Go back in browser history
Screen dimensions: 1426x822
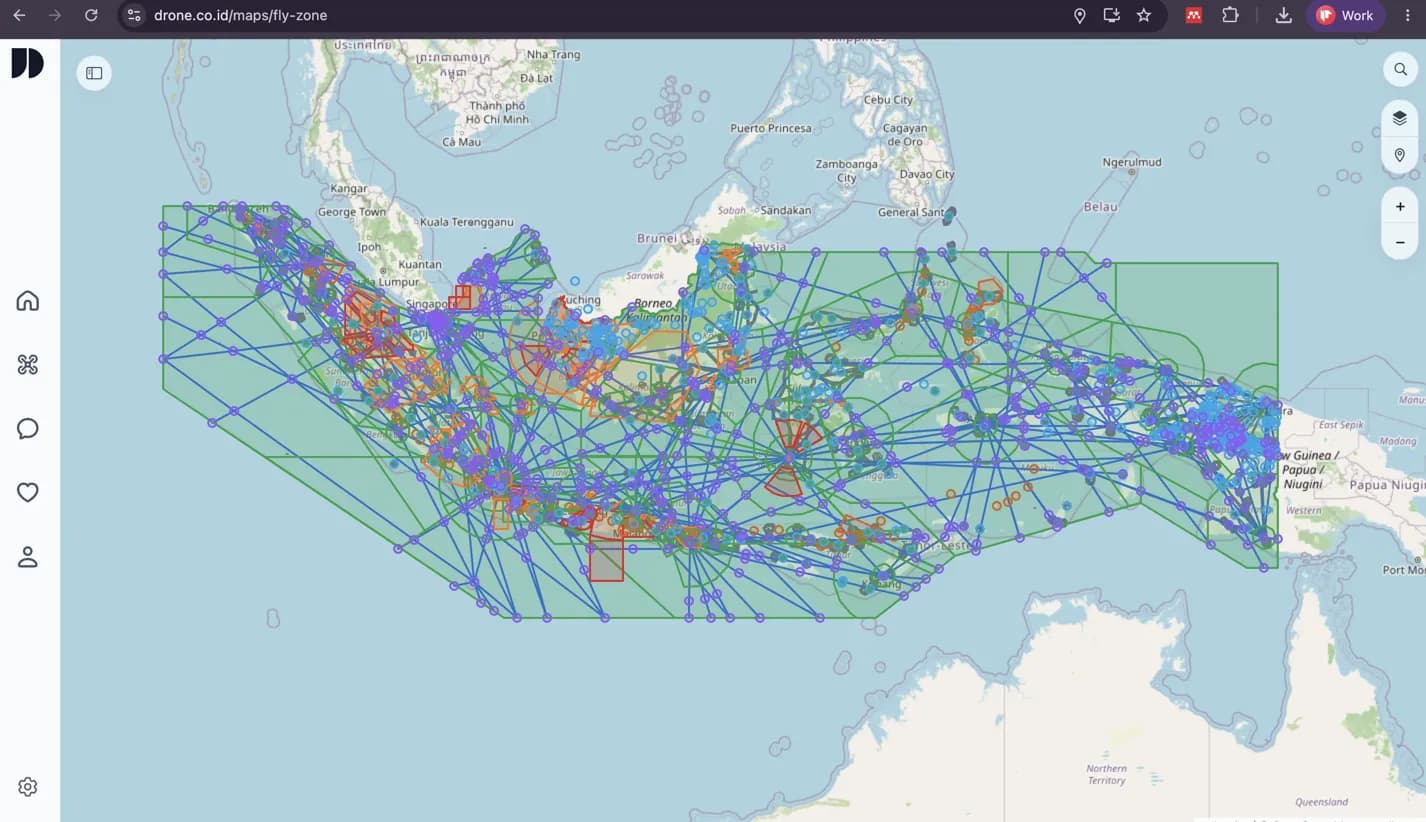(x=19, y=15)
